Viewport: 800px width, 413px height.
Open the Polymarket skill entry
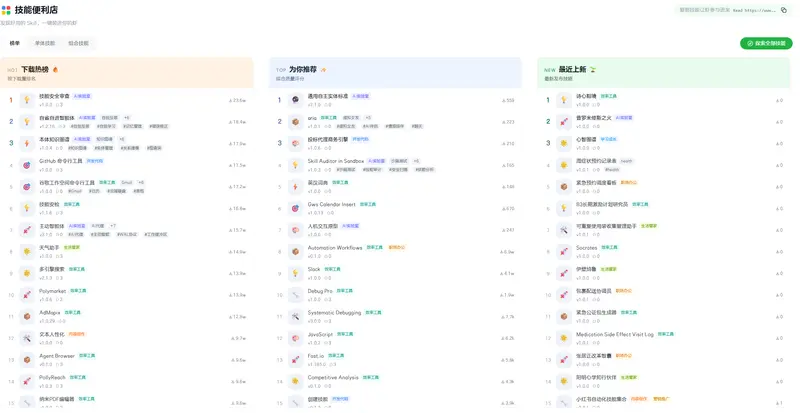[127, 295]
